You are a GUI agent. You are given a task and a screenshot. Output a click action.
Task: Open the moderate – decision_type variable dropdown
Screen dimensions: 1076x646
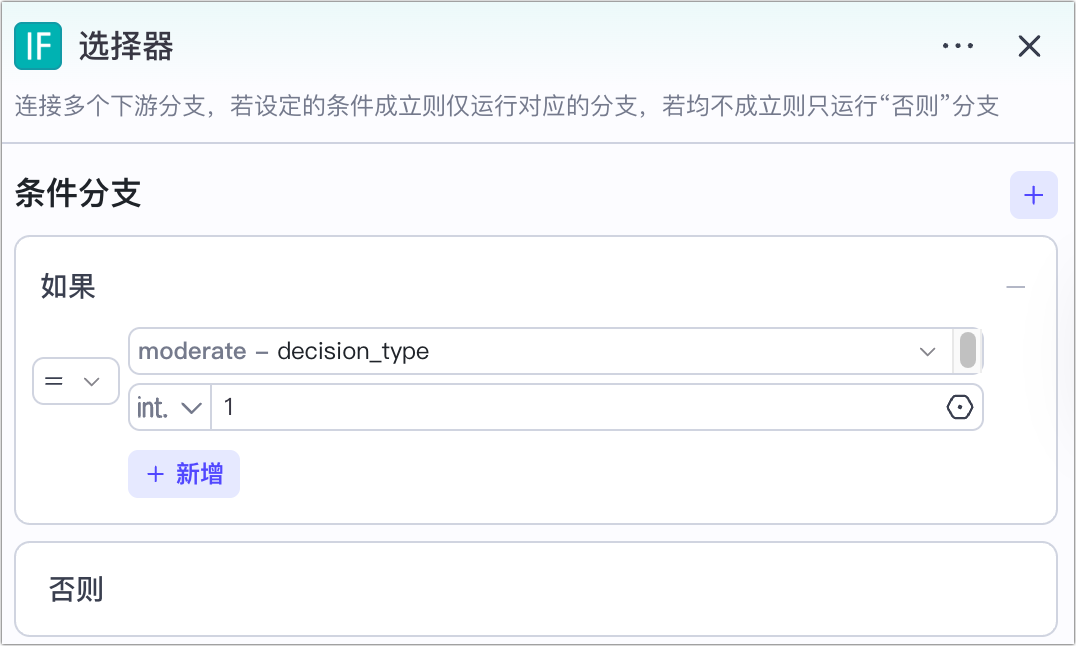540,352
